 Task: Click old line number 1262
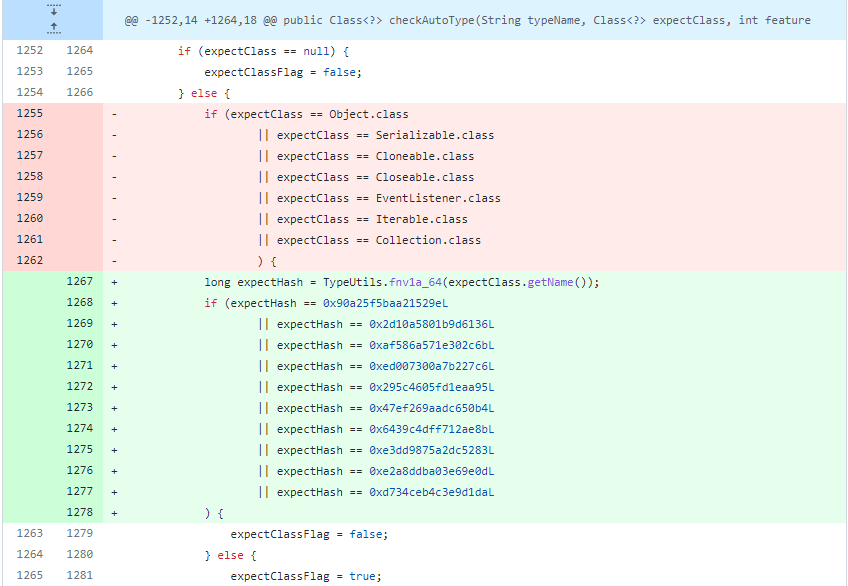30,261
